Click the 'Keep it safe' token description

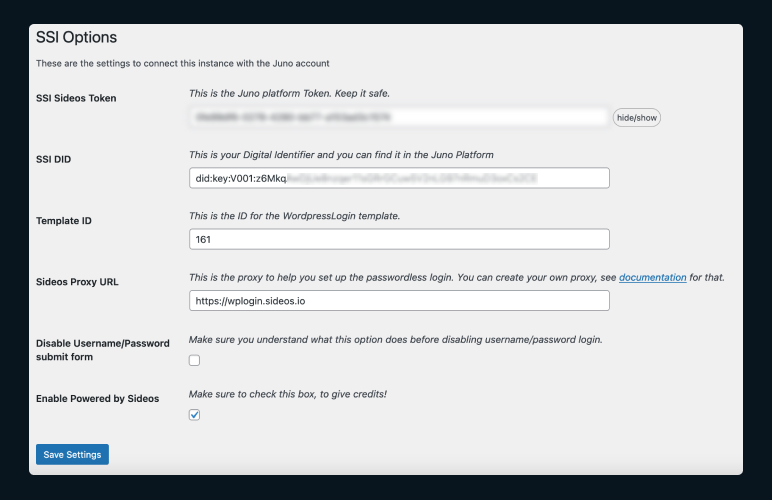(x=289, y=94)
